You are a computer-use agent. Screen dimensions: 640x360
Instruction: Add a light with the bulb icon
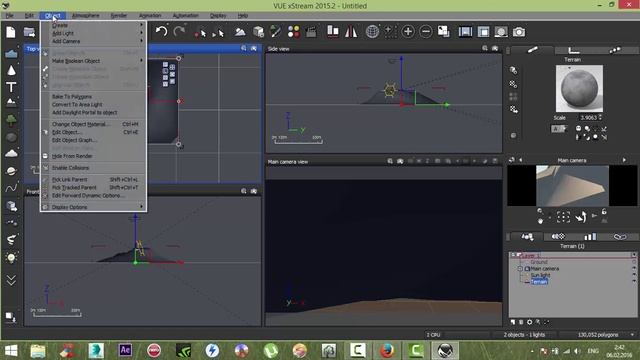pyautogui.click(x=11, y=258)
